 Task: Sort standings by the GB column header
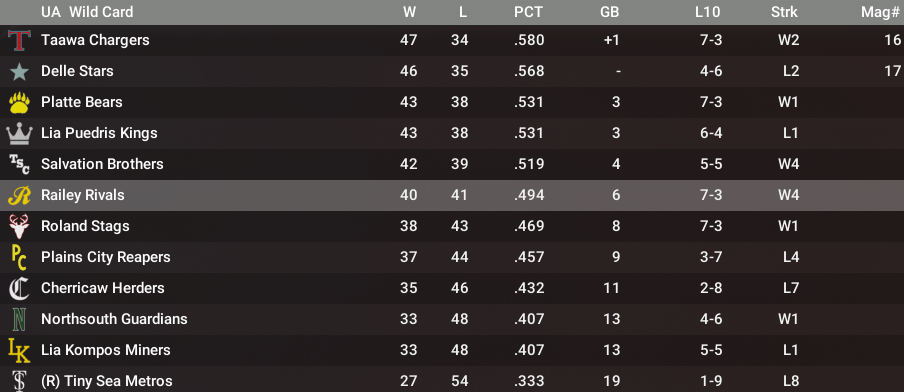609,12
